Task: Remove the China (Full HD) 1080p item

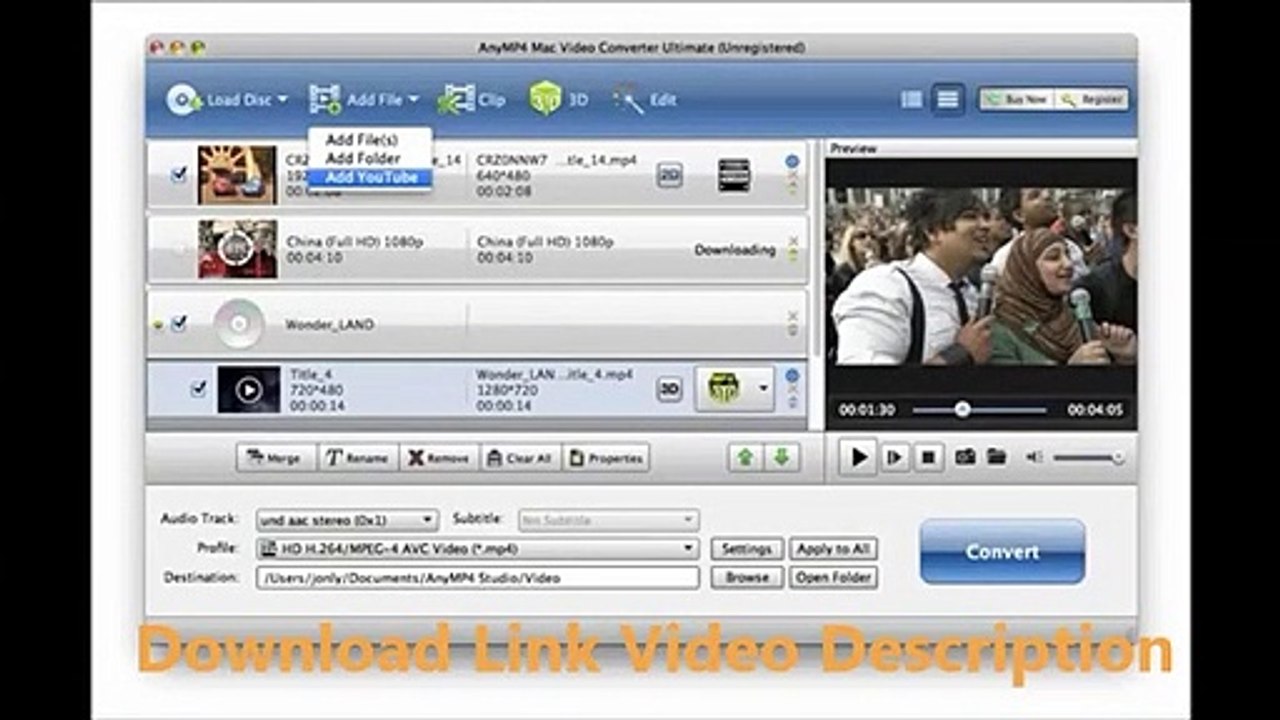Action: point(793,241)
